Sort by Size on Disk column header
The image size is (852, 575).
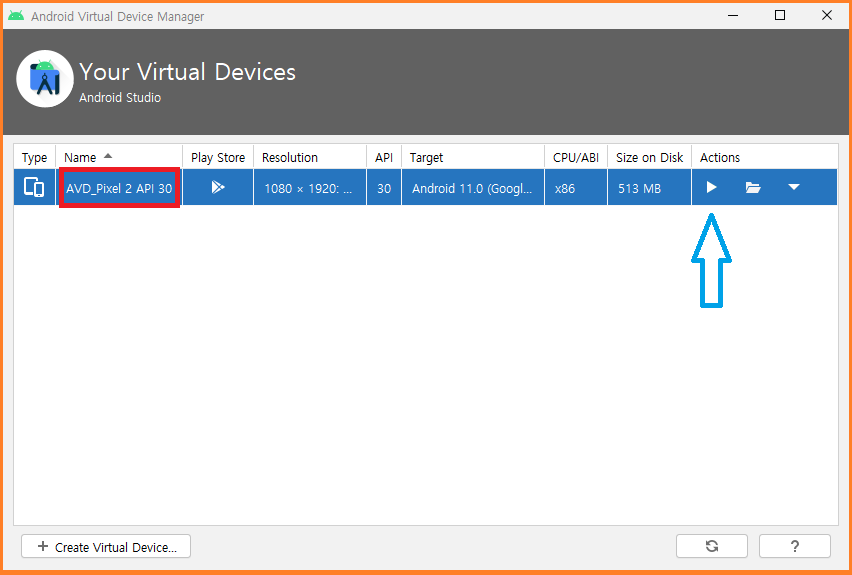tap(649, 157)
